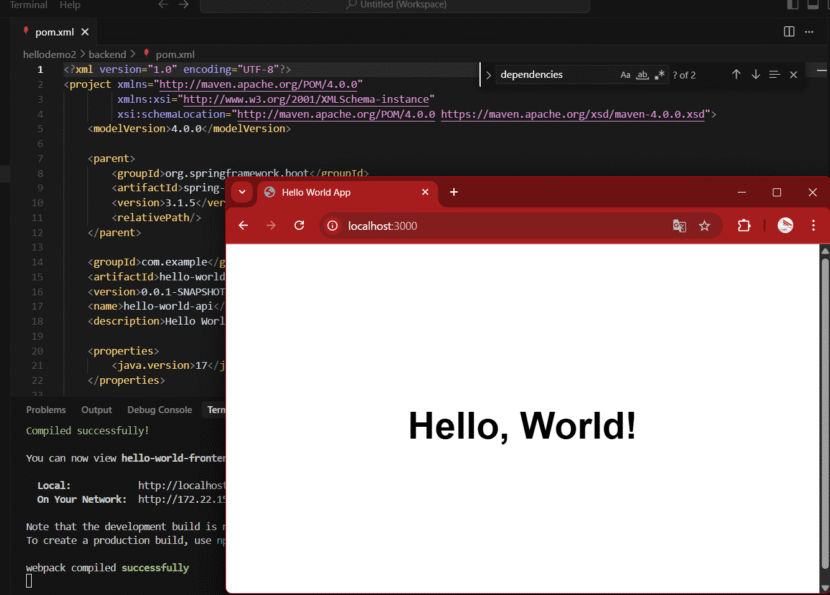The height and width of the screenshot is (595, 830).
Task: Open the XMLSchema-instance URL link
Action: 306,100
